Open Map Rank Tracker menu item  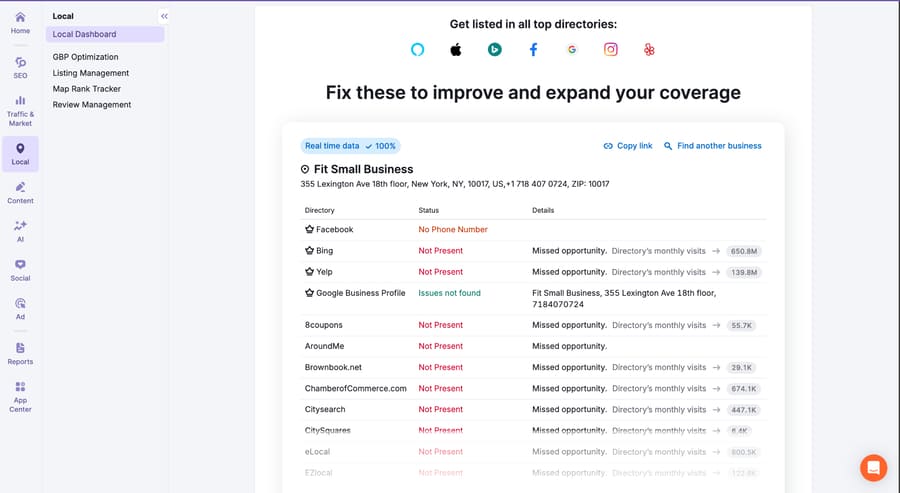pyautogui.click(x=87, y=89)
